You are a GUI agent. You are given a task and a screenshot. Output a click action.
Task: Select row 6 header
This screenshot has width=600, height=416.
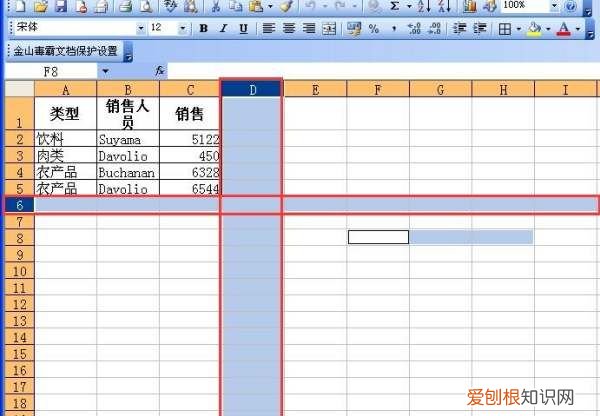19,206
